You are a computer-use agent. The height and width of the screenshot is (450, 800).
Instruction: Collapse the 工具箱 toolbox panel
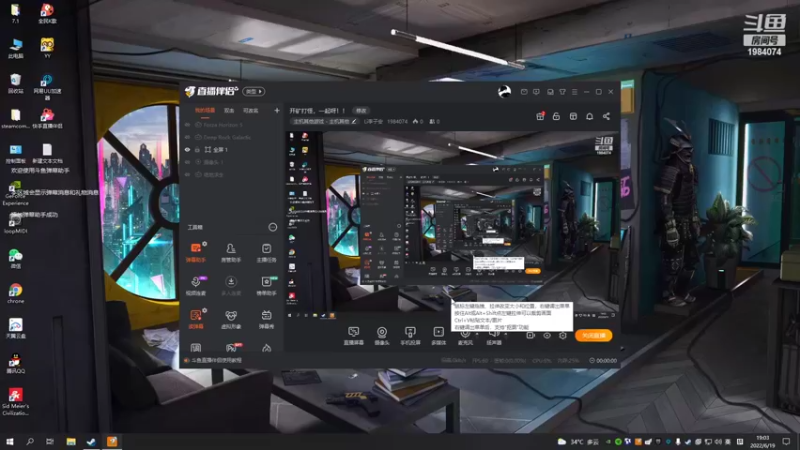click(x=272, y=227)
